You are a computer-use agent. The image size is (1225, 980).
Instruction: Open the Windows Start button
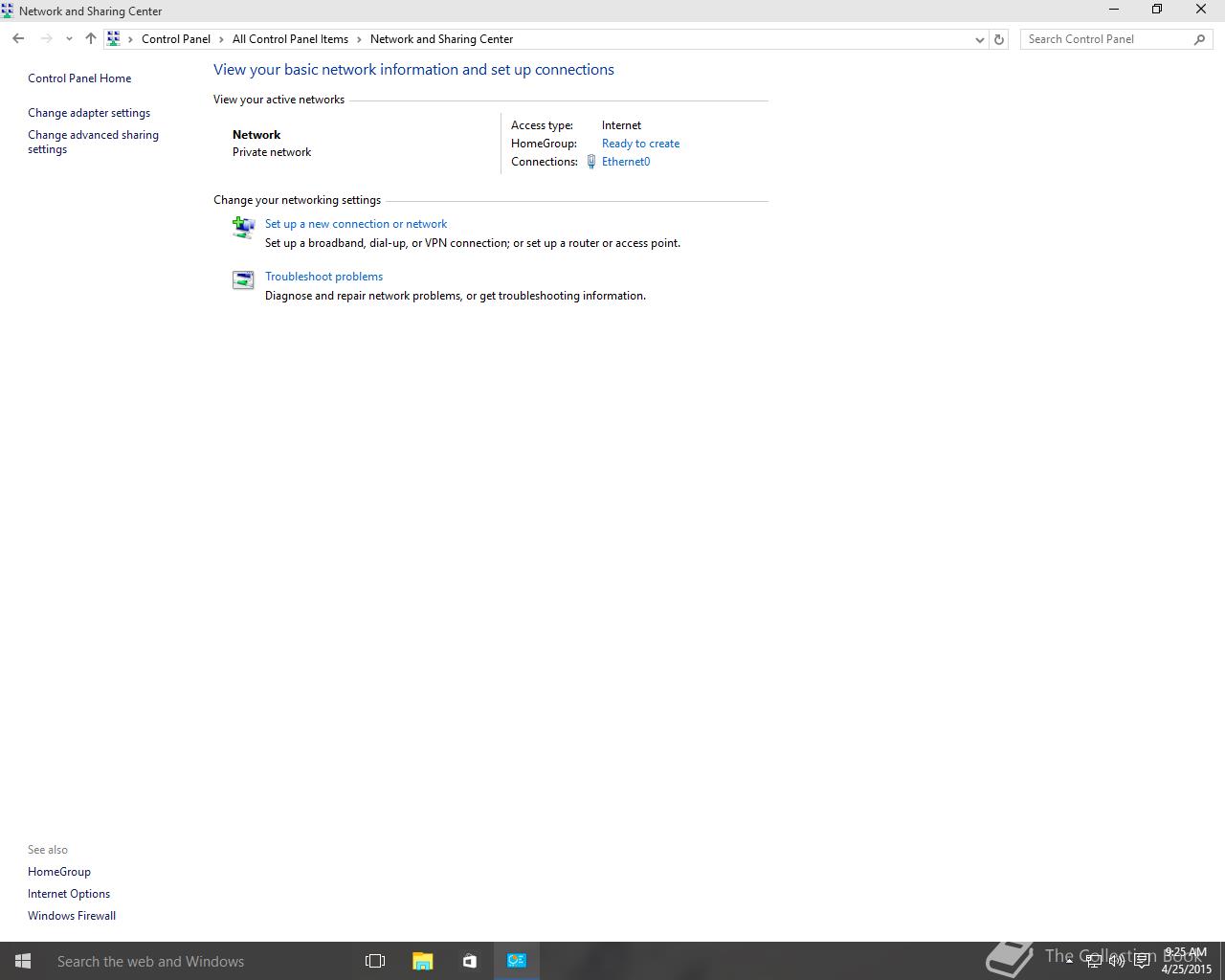pyautogui.click(x=23, y=961)
